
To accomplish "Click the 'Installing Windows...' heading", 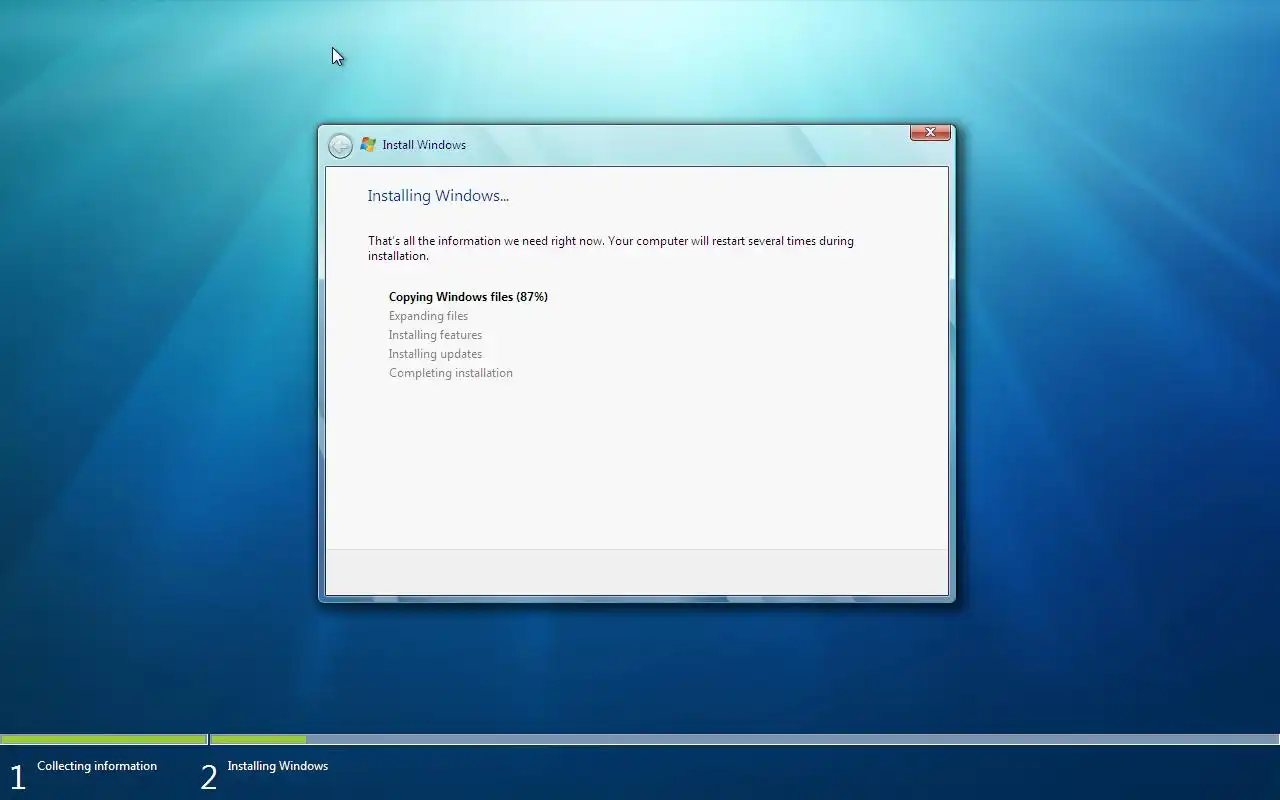I will 438,196.
